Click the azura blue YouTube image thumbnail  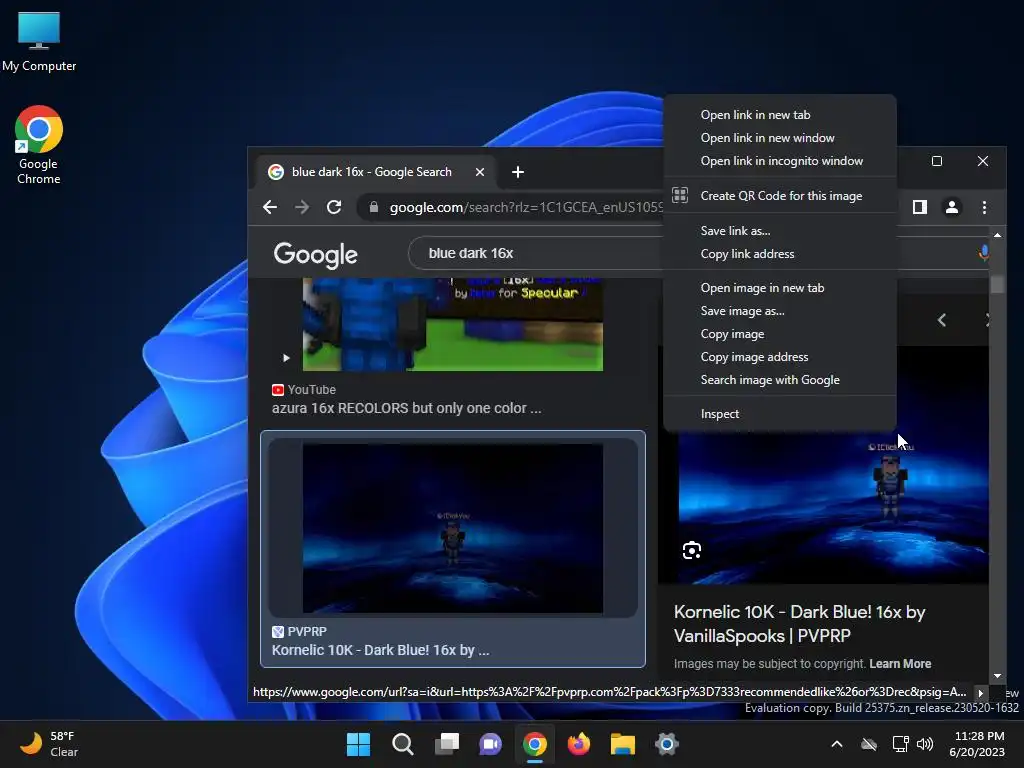point(453,325)
